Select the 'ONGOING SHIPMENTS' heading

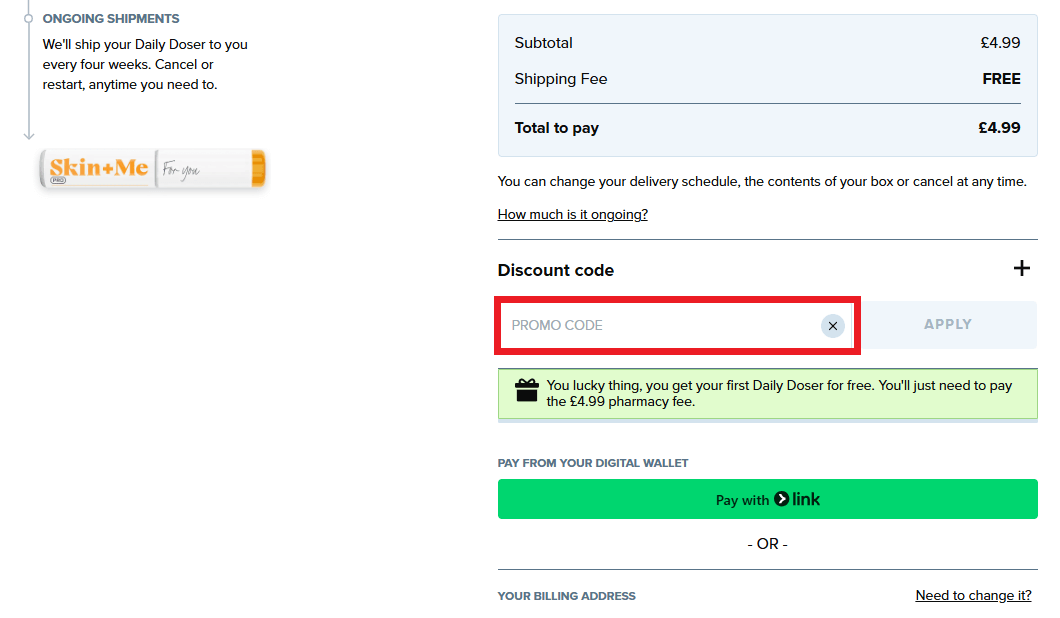[111, 18]
